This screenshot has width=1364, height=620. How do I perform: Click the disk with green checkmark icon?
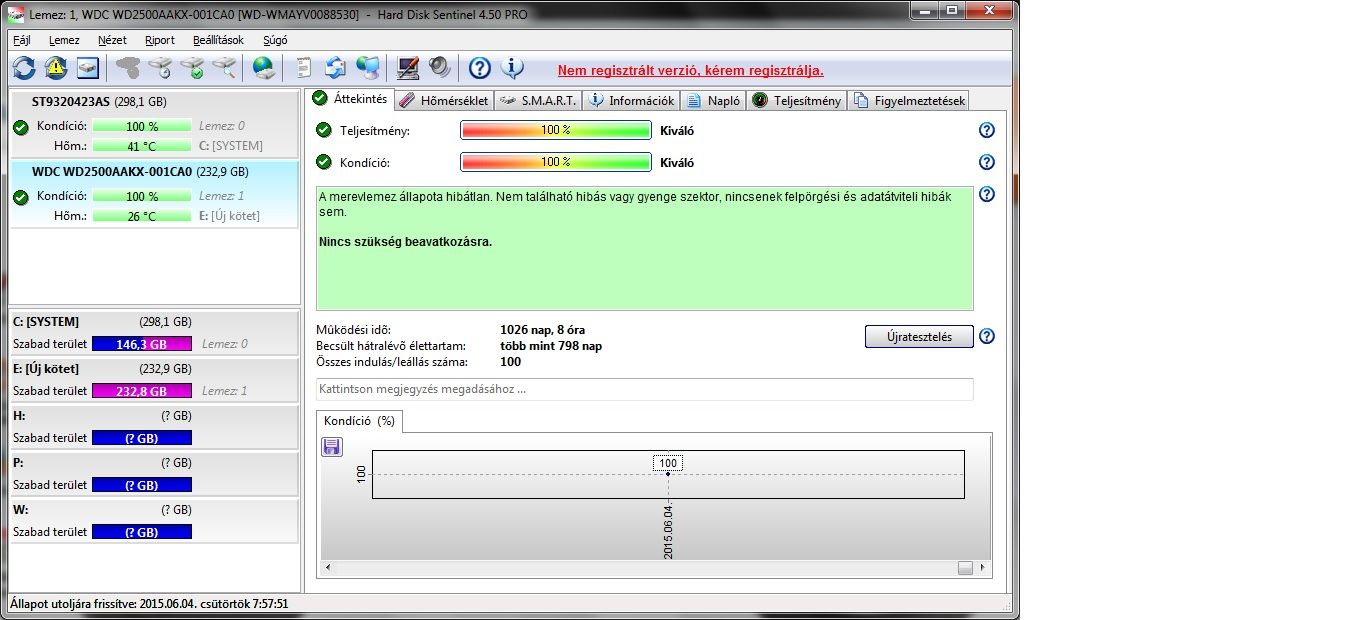click(x=192, y=68)
